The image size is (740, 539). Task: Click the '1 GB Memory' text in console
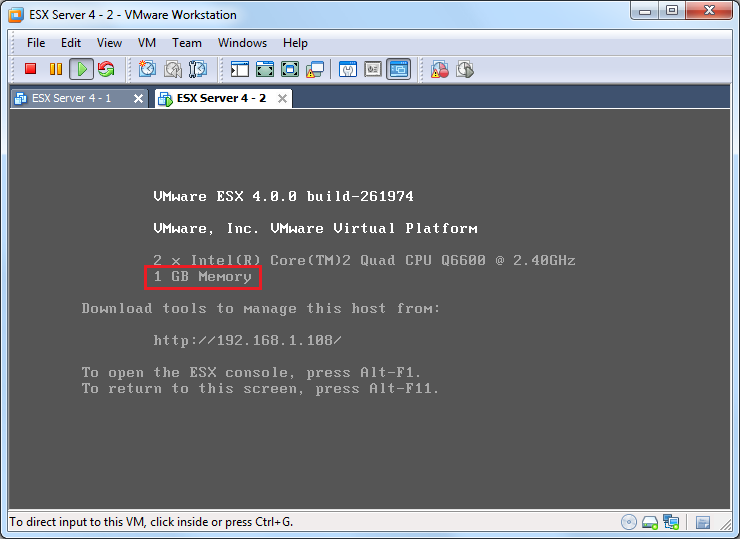coord(202,277)
